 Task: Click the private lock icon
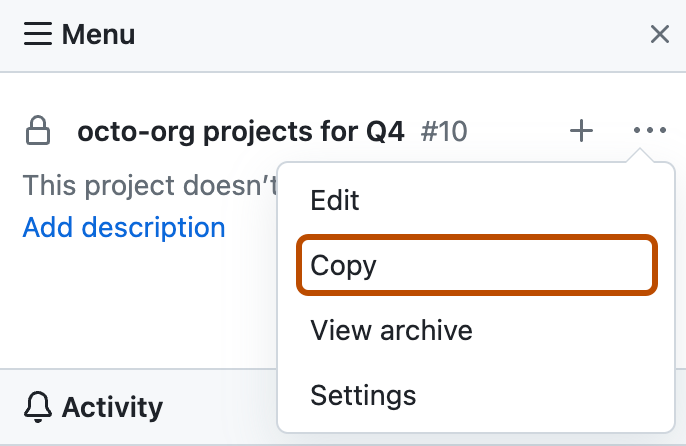[38, 130]
